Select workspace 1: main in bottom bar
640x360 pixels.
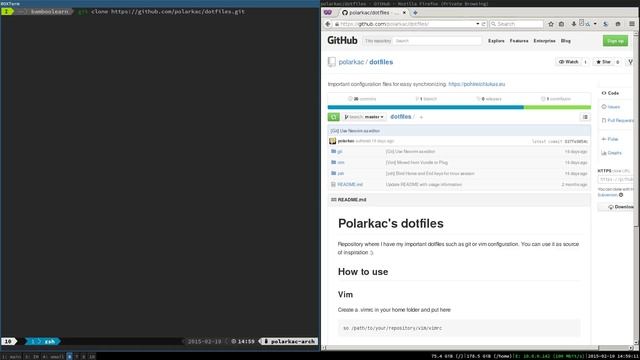tap(11, 357)
